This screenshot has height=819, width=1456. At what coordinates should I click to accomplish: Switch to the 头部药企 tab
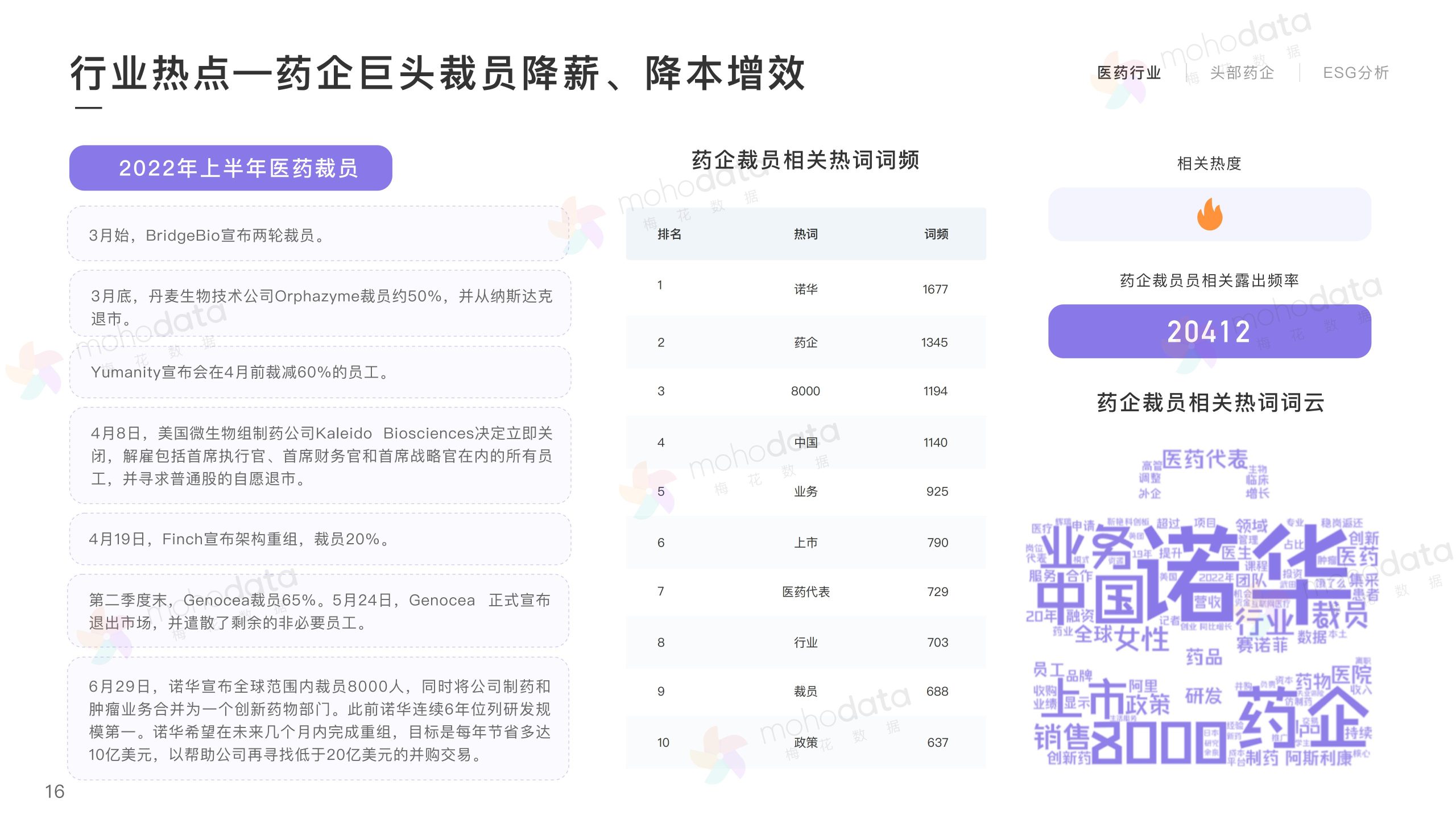coord(1242,73)
